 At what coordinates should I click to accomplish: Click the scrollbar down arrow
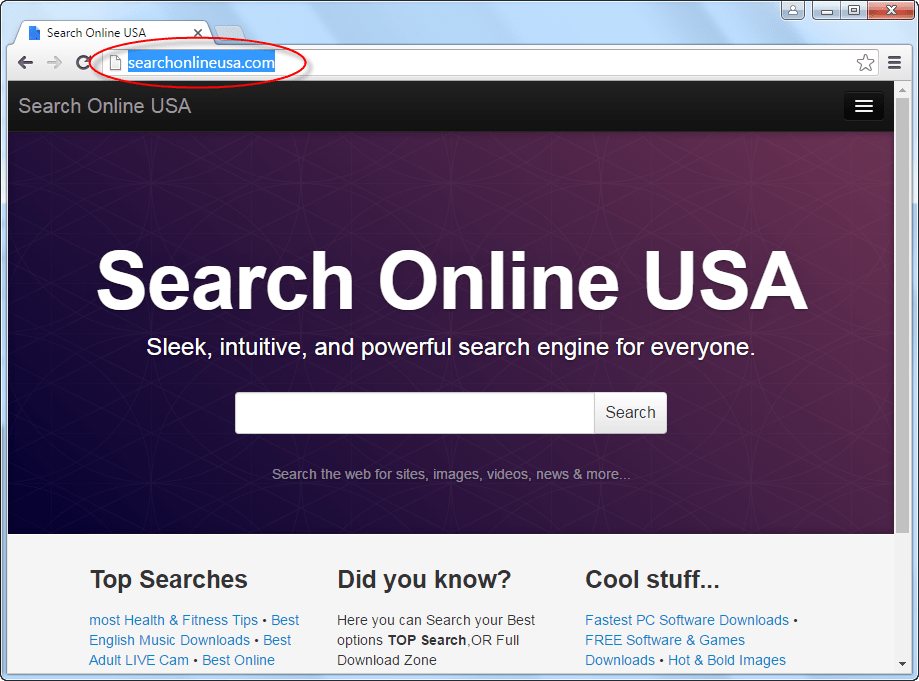(902, 663)
